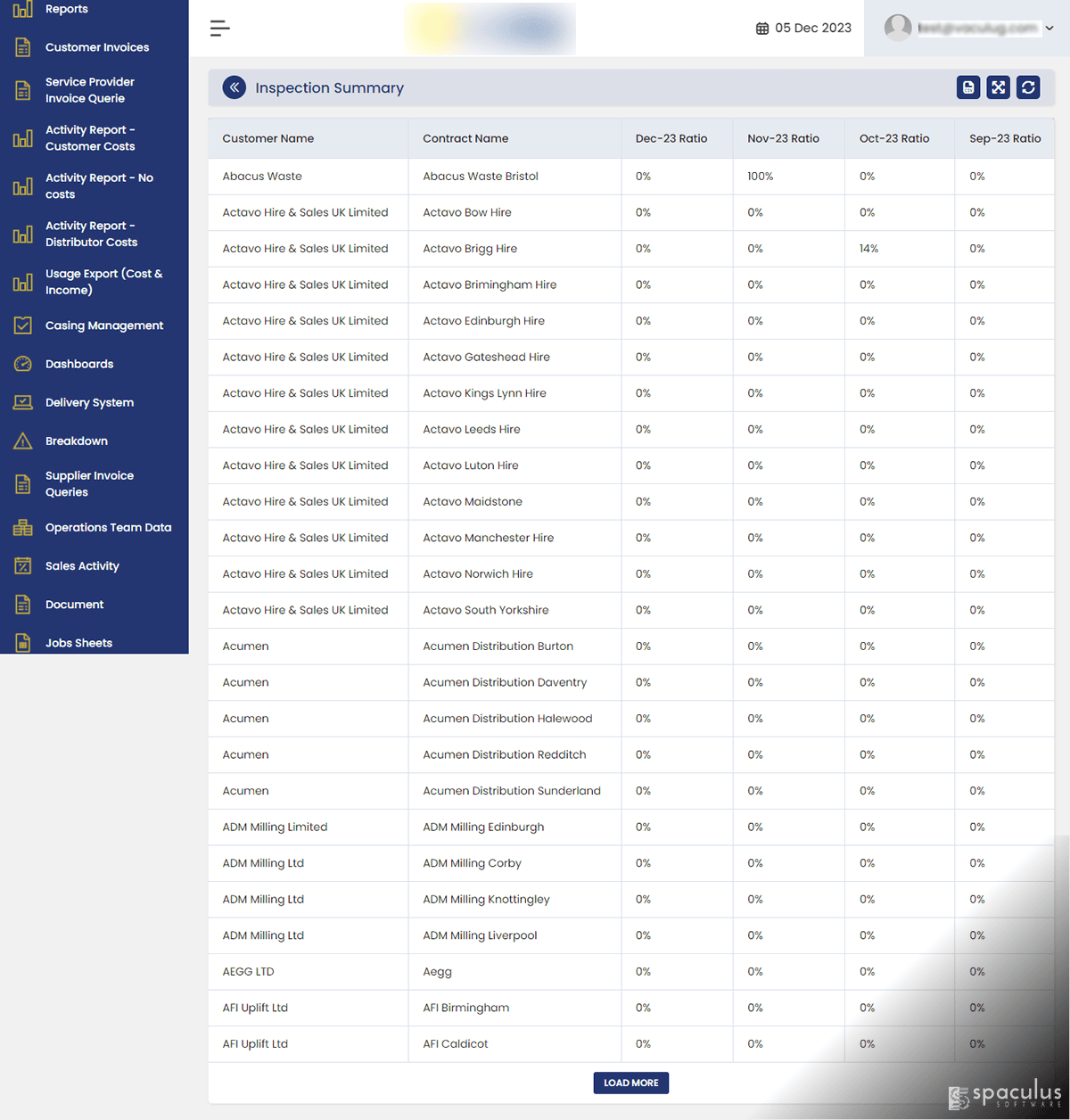The width and height of the screenshot is (1070, 1120).
Task: Click the Dashboards gauge icon
Action: (x=23, y=364)
